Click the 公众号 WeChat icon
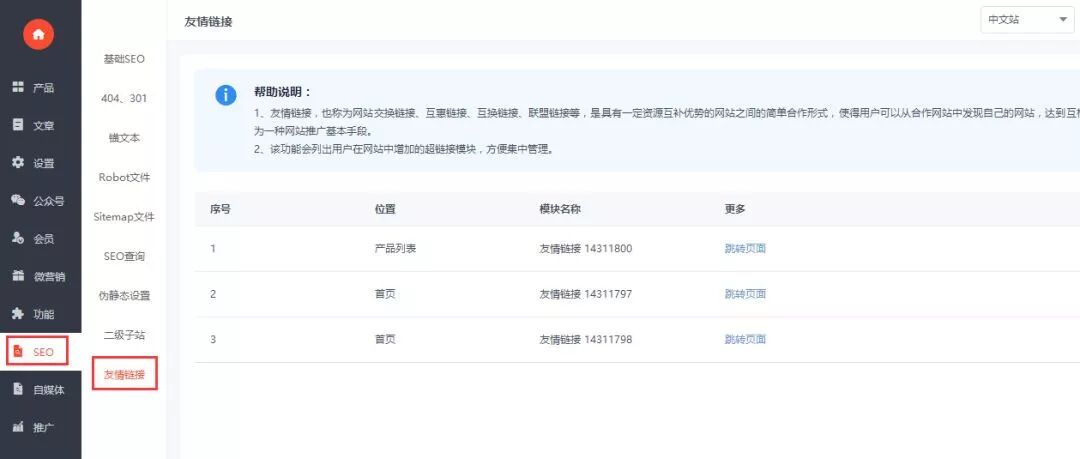Screen dimensions: 1080x459 tap(19, 201)
